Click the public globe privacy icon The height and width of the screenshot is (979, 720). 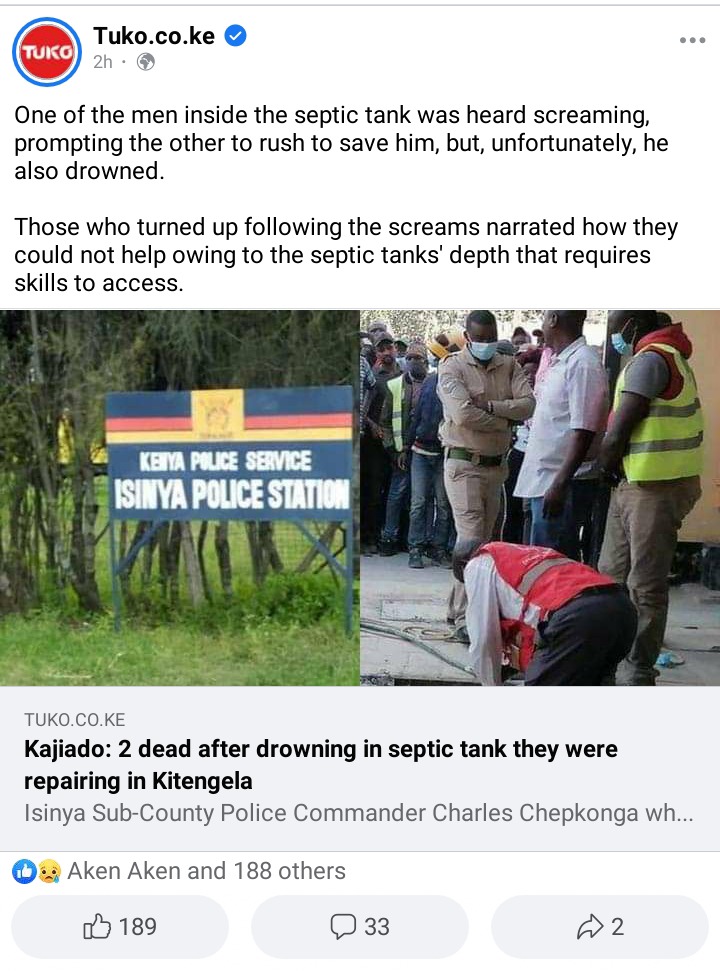coord(145,62)
